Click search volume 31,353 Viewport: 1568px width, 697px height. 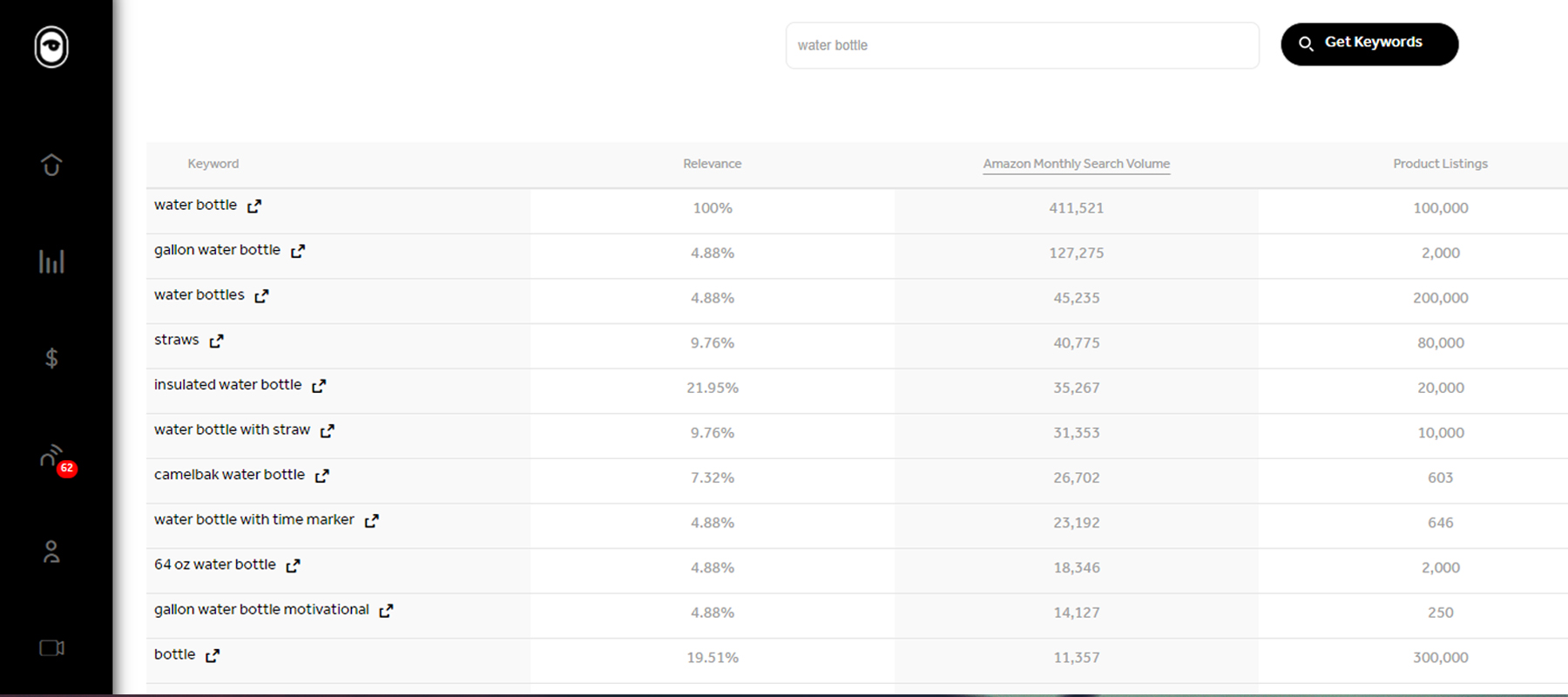[1077, 433]
